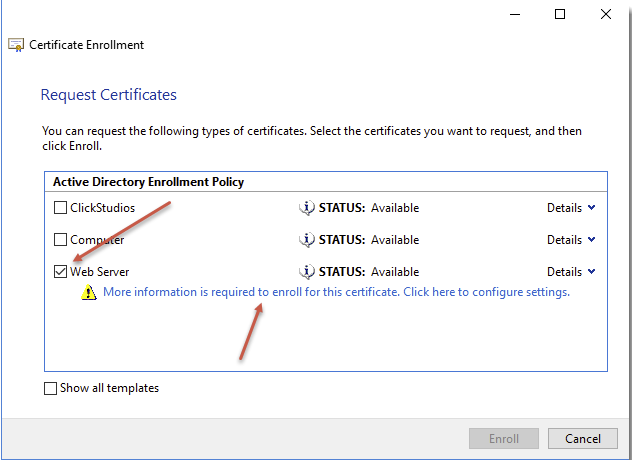Select the Computer template name
The height and width of the screenshot is (460, 632).
click(x=97, y=239)
